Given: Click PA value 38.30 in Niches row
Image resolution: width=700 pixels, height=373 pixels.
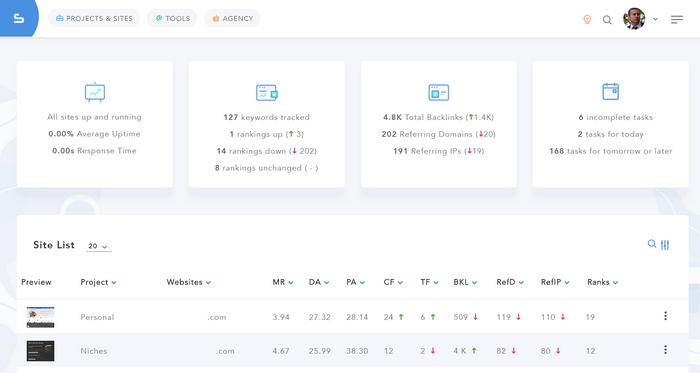Looking at the screenshot, I should 357,351.
